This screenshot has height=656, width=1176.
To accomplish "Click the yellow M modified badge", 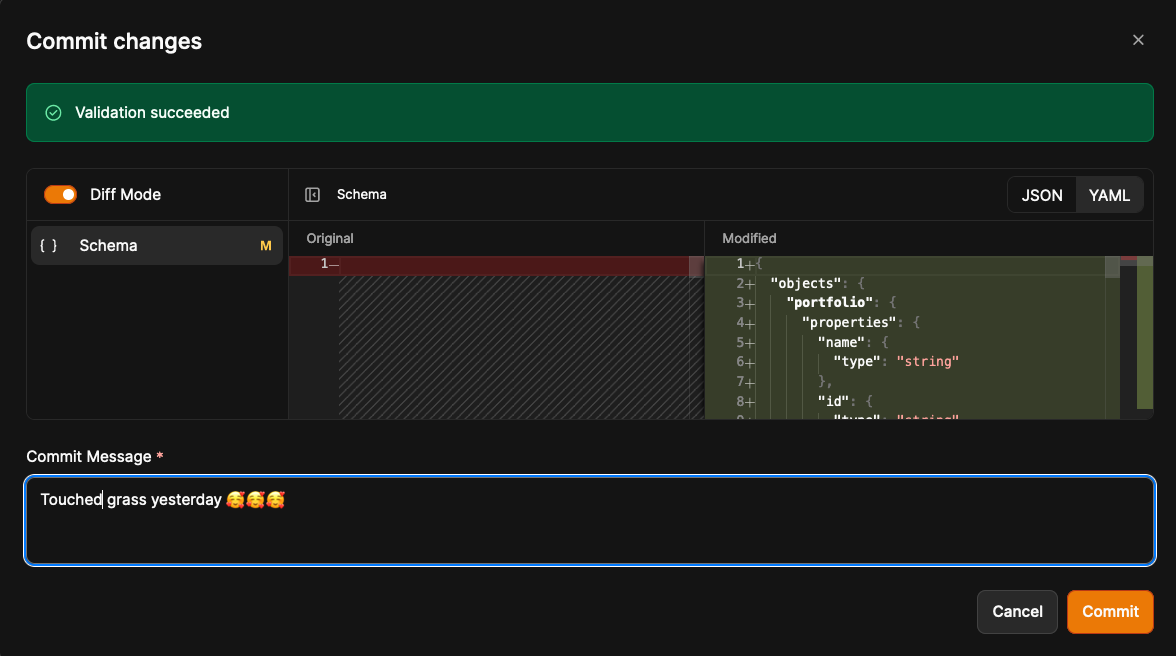I will click(x=266, y=245).
